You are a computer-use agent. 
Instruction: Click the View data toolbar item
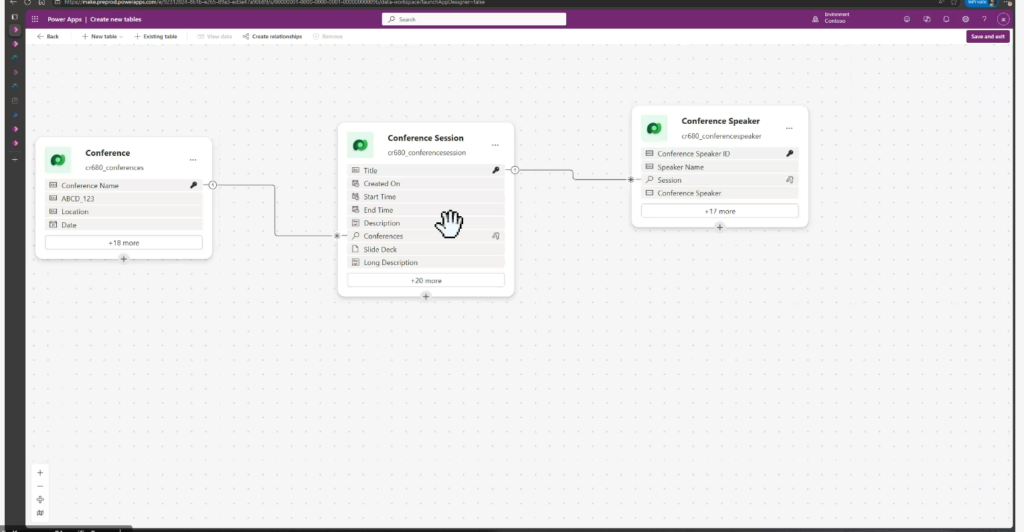pos(215,37)
